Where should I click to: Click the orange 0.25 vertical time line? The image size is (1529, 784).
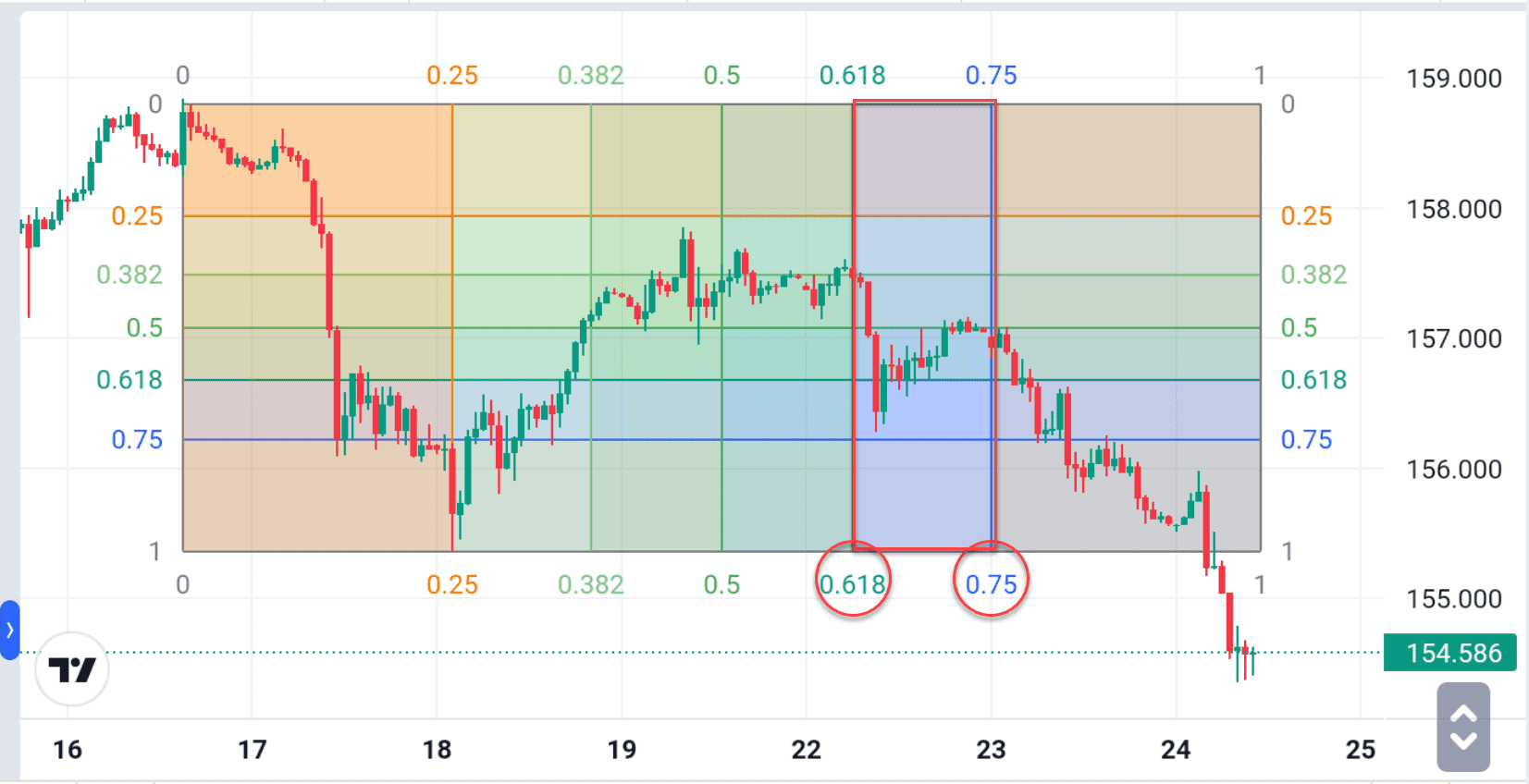452,327
